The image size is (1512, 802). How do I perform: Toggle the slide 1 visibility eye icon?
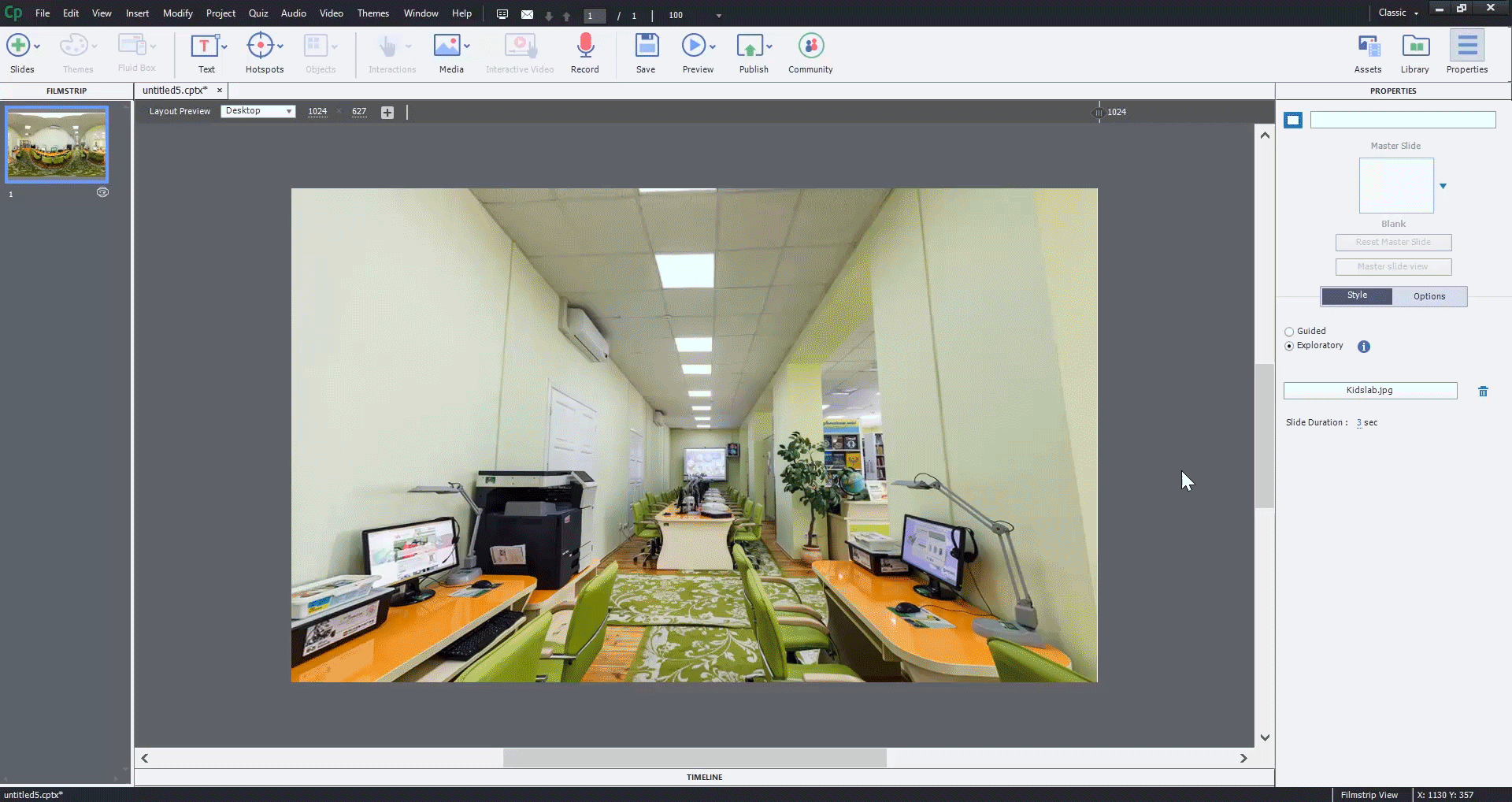coord(102,192)
